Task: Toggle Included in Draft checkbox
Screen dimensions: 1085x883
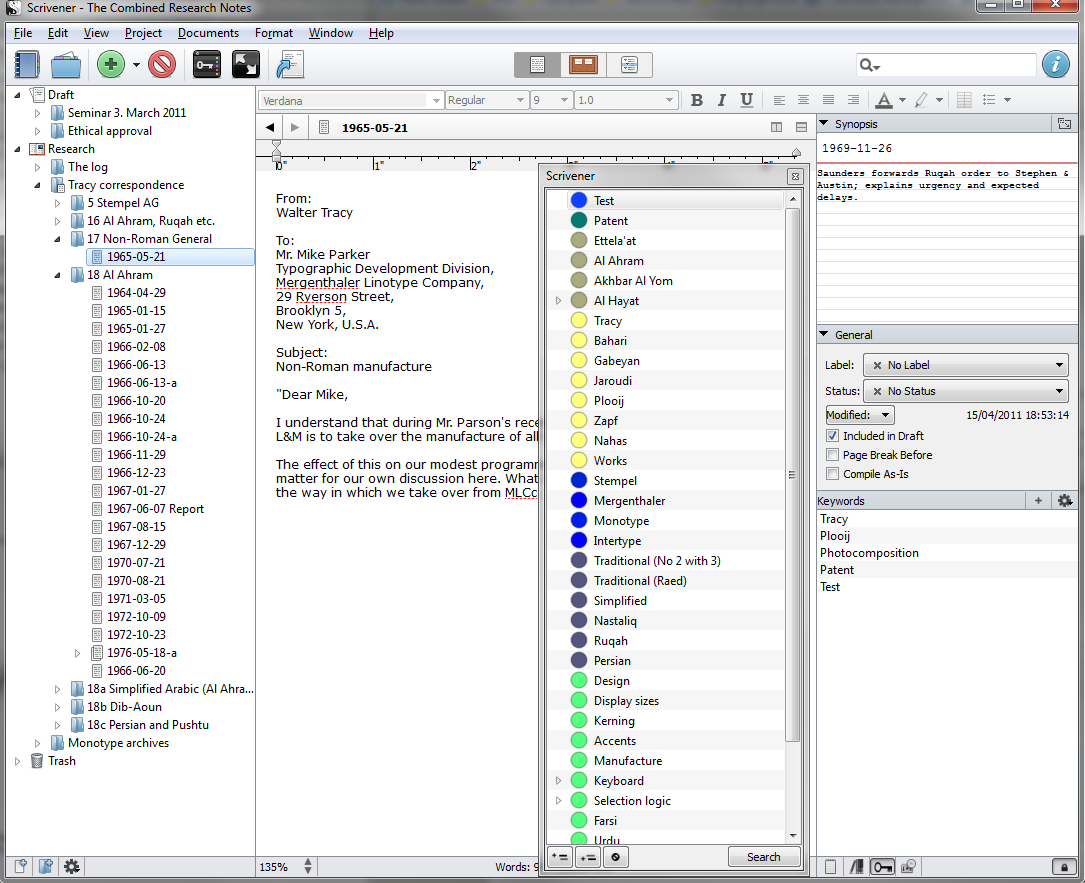Action: tap(832, 436)
